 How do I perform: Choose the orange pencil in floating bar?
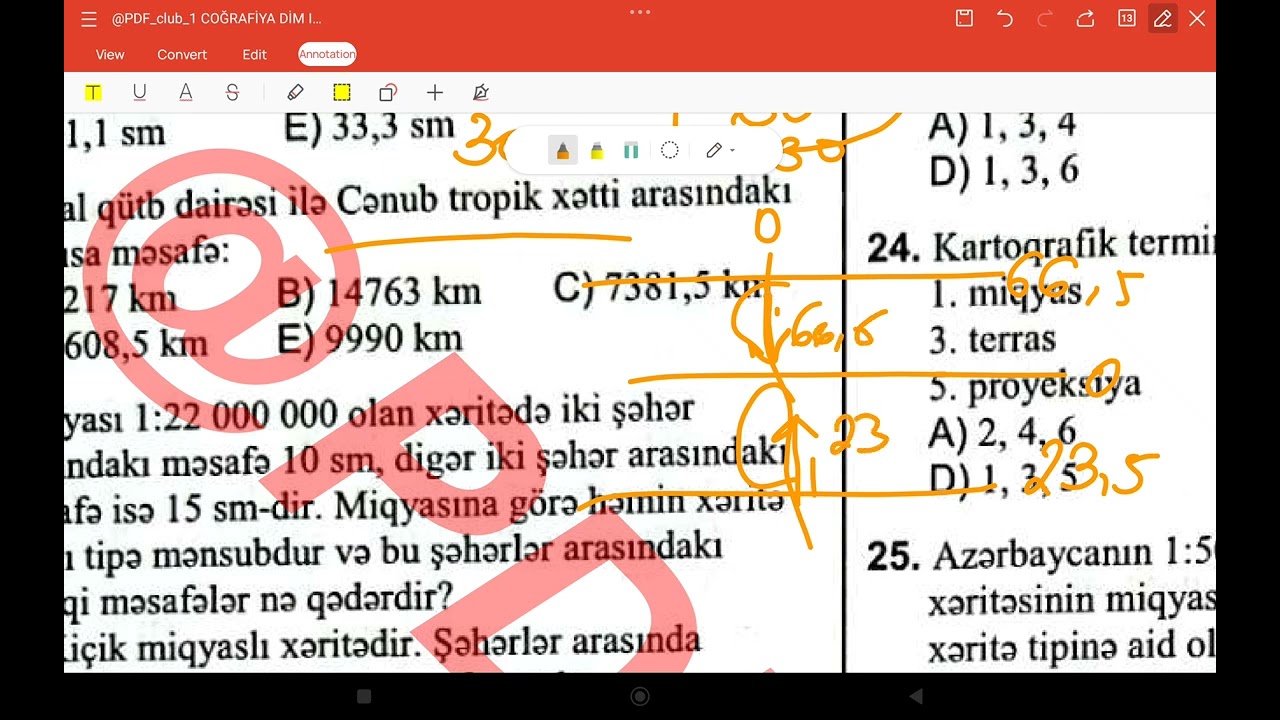[563, 150]
